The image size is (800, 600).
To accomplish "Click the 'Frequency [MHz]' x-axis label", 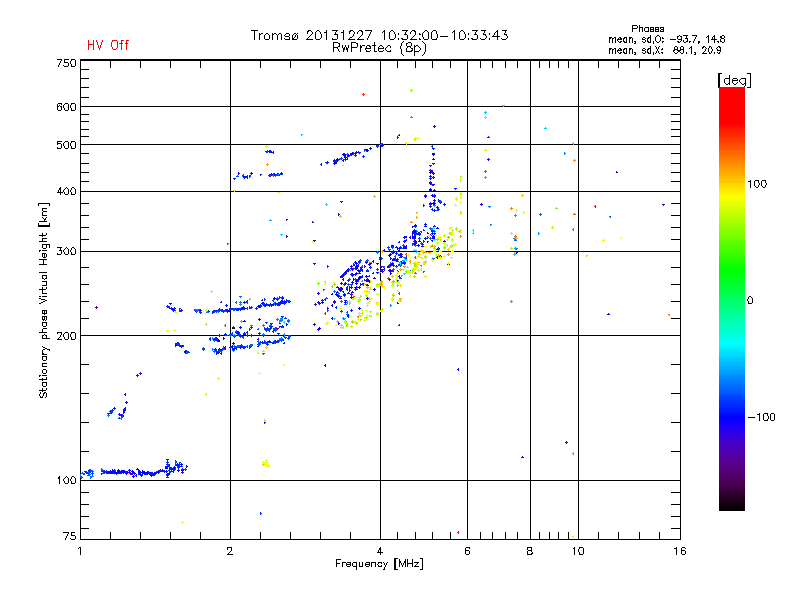I will pos(379,564).
